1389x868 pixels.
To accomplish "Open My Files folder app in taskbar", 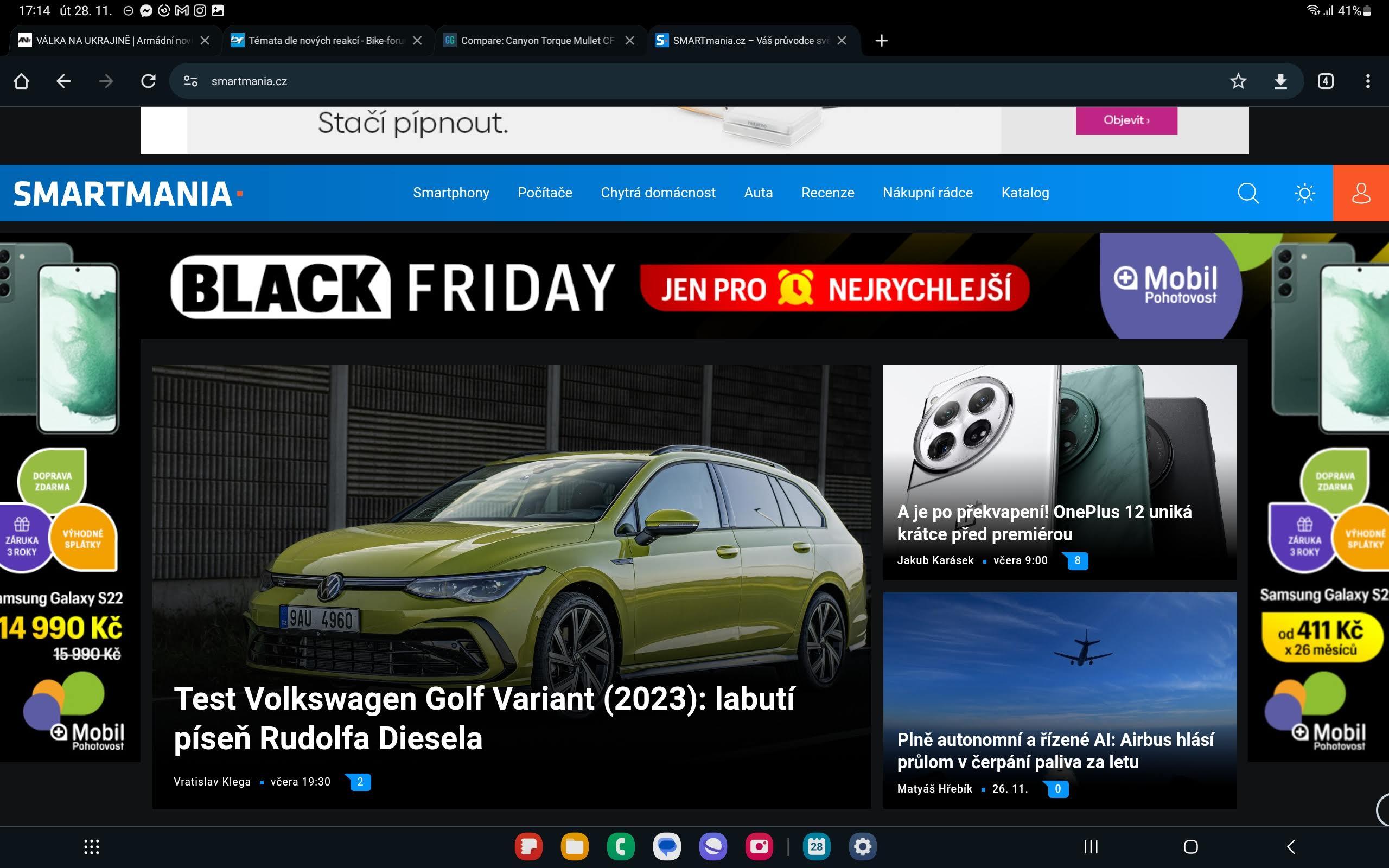I will pyautogui.click(x=575, y=847).
